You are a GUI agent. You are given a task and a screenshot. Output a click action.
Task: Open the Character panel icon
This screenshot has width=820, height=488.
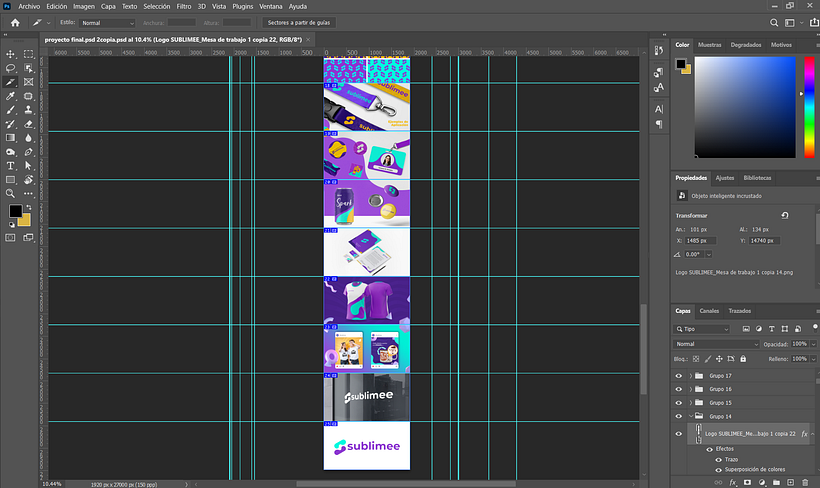tap(659, 109)
